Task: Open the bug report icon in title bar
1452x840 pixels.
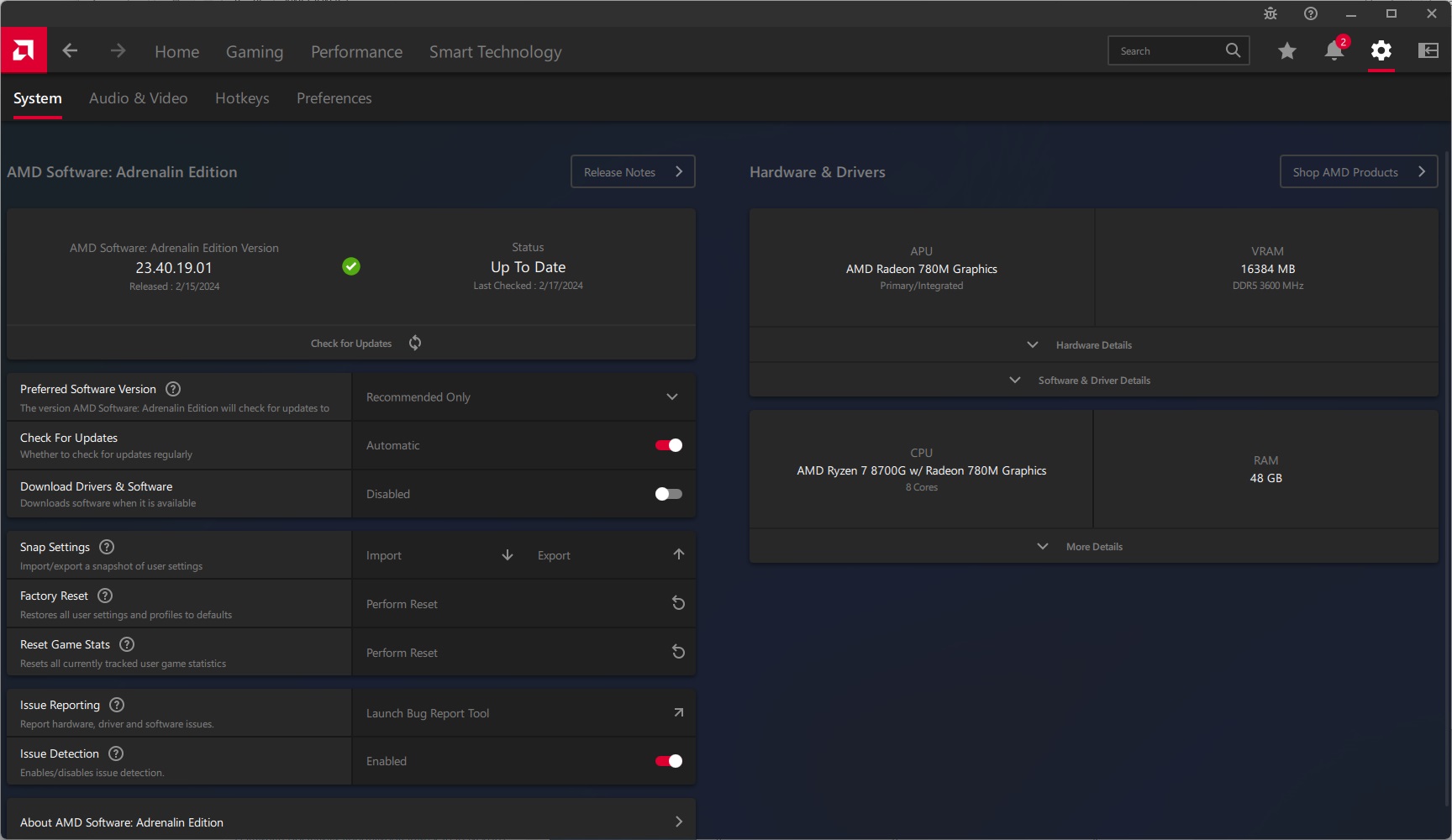Action: (1270, 13)
